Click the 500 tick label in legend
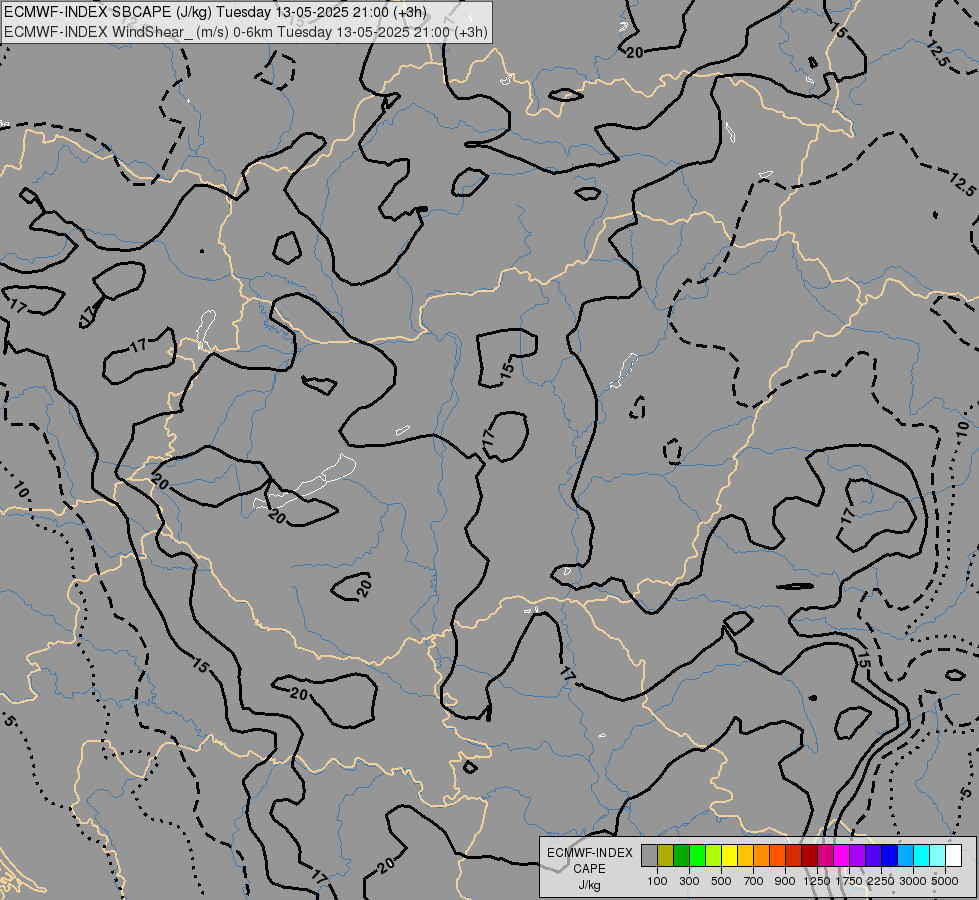The width and height of the screenshot is (979, 900). click(721, 881)
